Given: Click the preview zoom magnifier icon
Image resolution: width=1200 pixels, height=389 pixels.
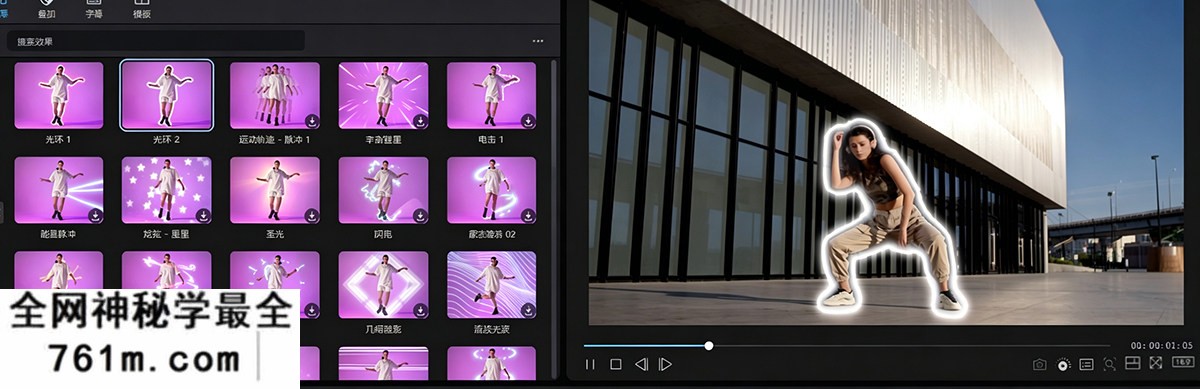Looking at the screenshot, I should pos(1110,364).
